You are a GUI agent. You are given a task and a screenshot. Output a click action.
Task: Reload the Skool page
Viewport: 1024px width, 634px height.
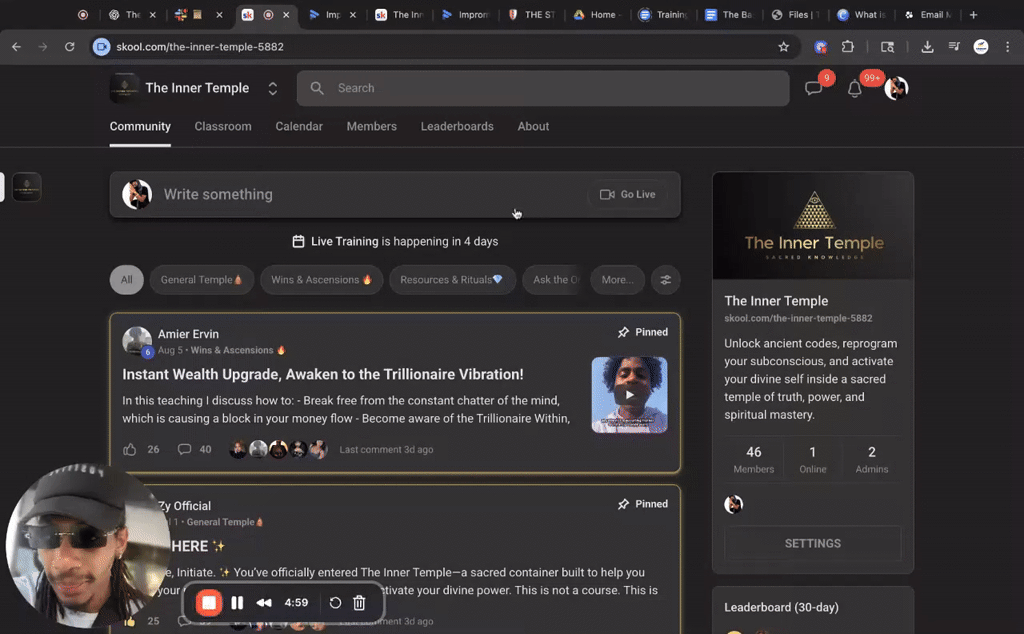70,47
